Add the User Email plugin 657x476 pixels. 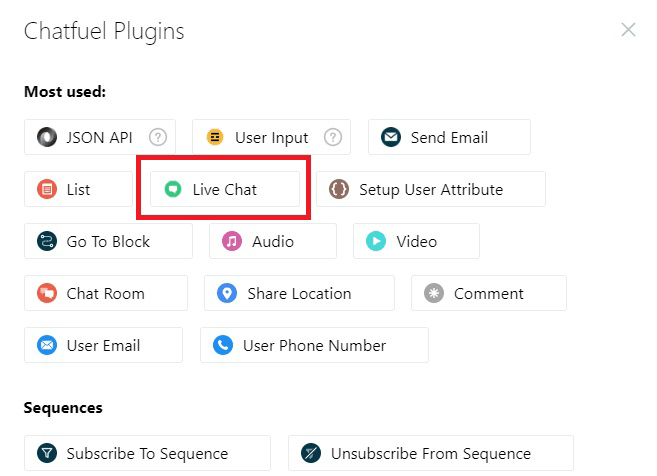103,345
